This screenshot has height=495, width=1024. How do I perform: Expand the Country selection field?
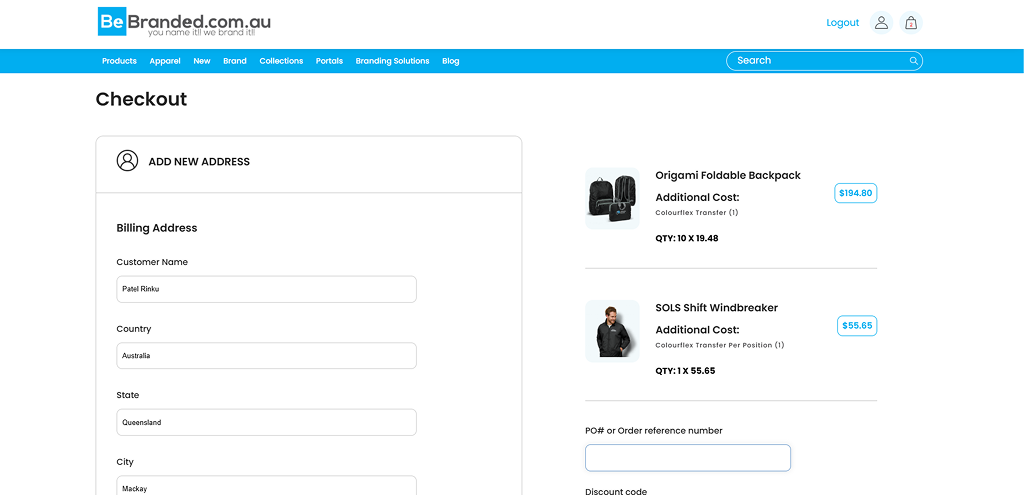pyautogui.click(x=266, y=356)
